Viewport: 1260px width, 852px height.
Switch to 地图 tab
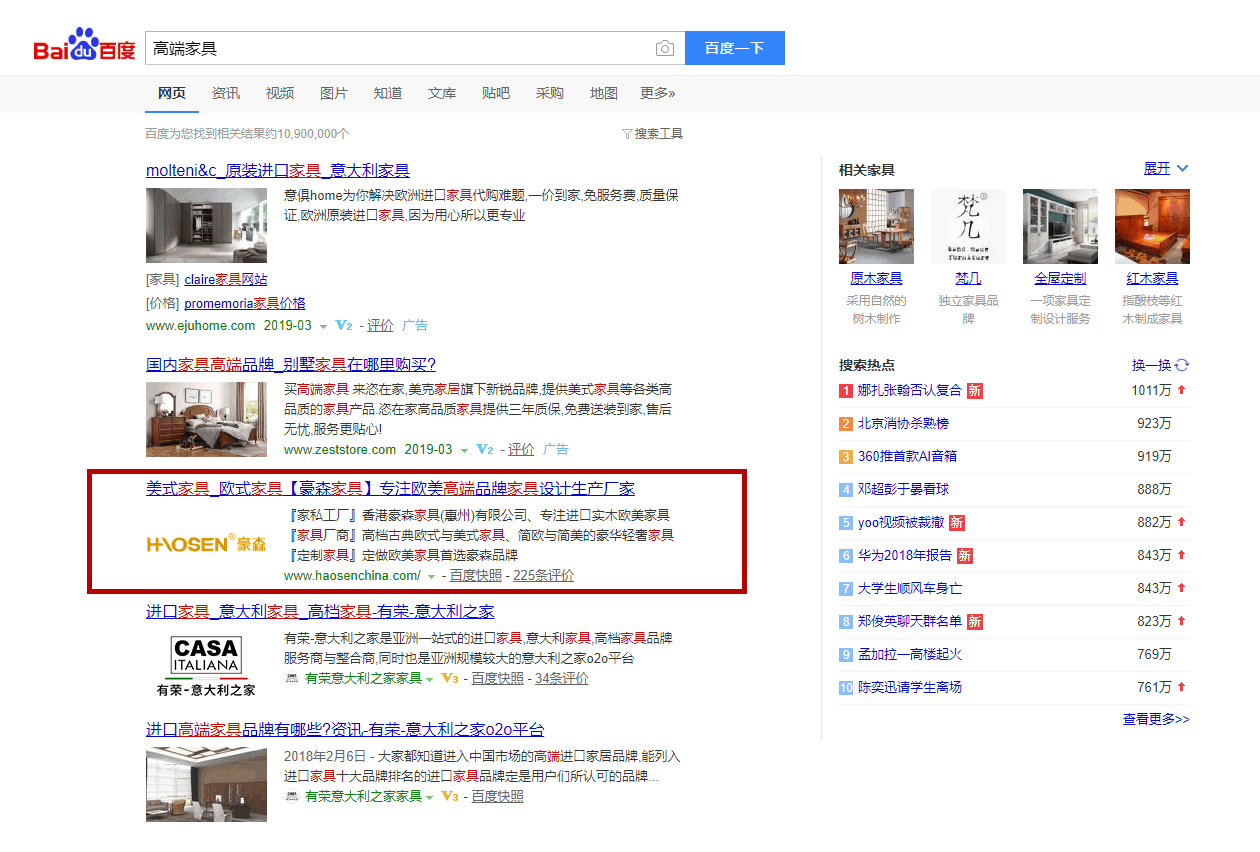coord(604,93)
